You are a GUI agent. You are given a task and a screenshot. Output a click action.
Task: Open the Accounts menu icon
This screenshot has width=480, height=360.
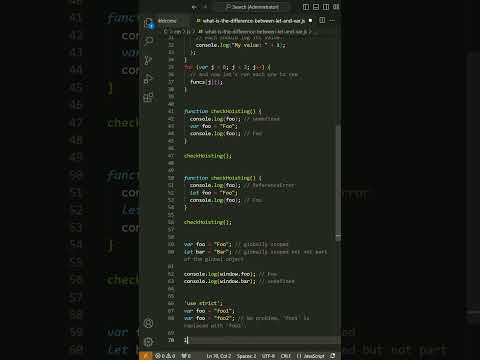coord(149,323)
